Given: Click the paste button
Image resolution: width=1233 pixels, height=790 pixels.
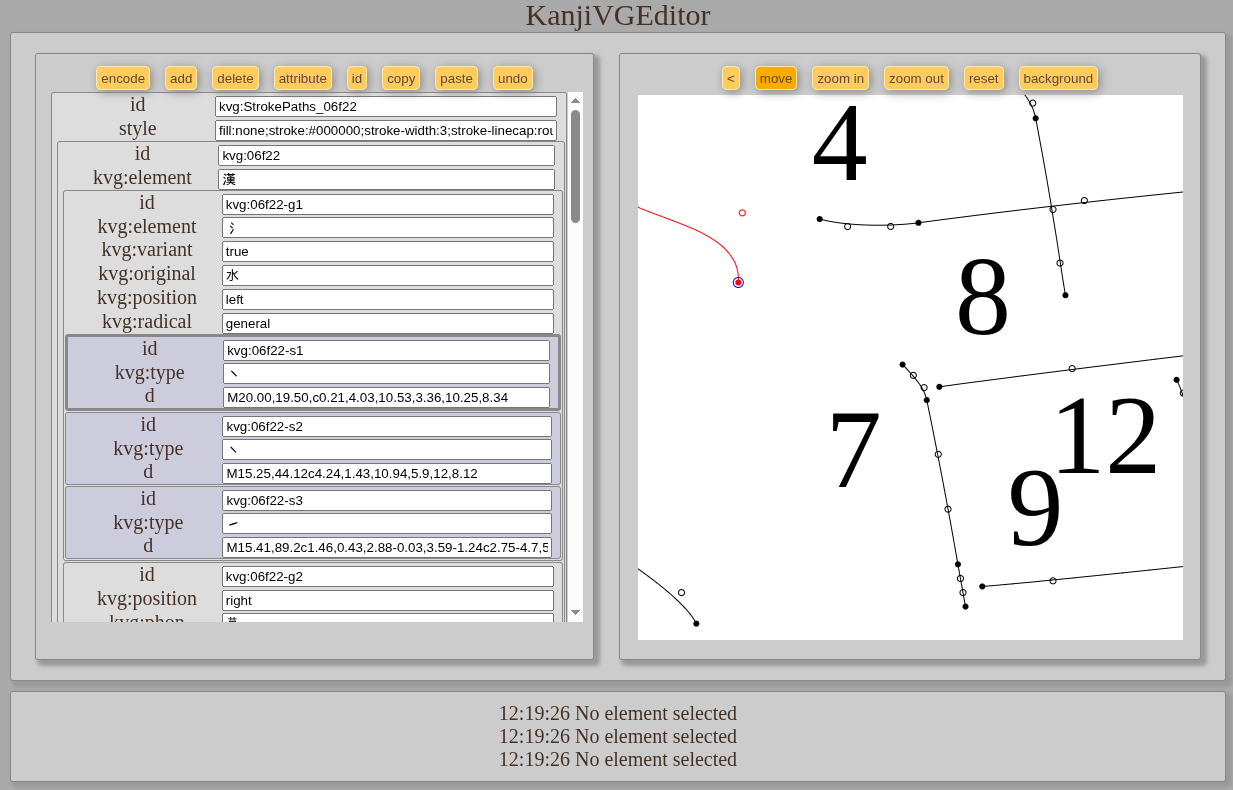Looking at the screenshot, I should 456,78.
